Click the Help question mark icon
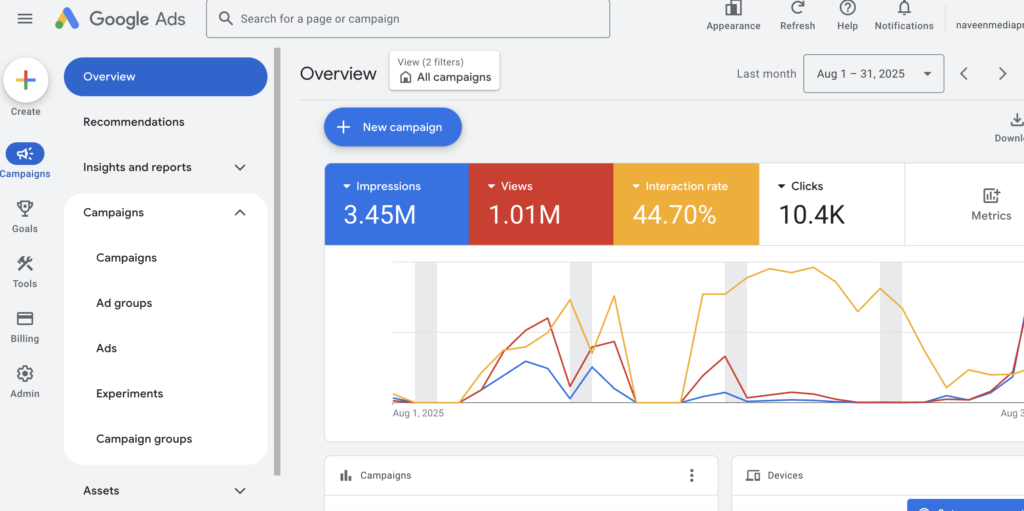1024x511 pixels. coord(847,9)
